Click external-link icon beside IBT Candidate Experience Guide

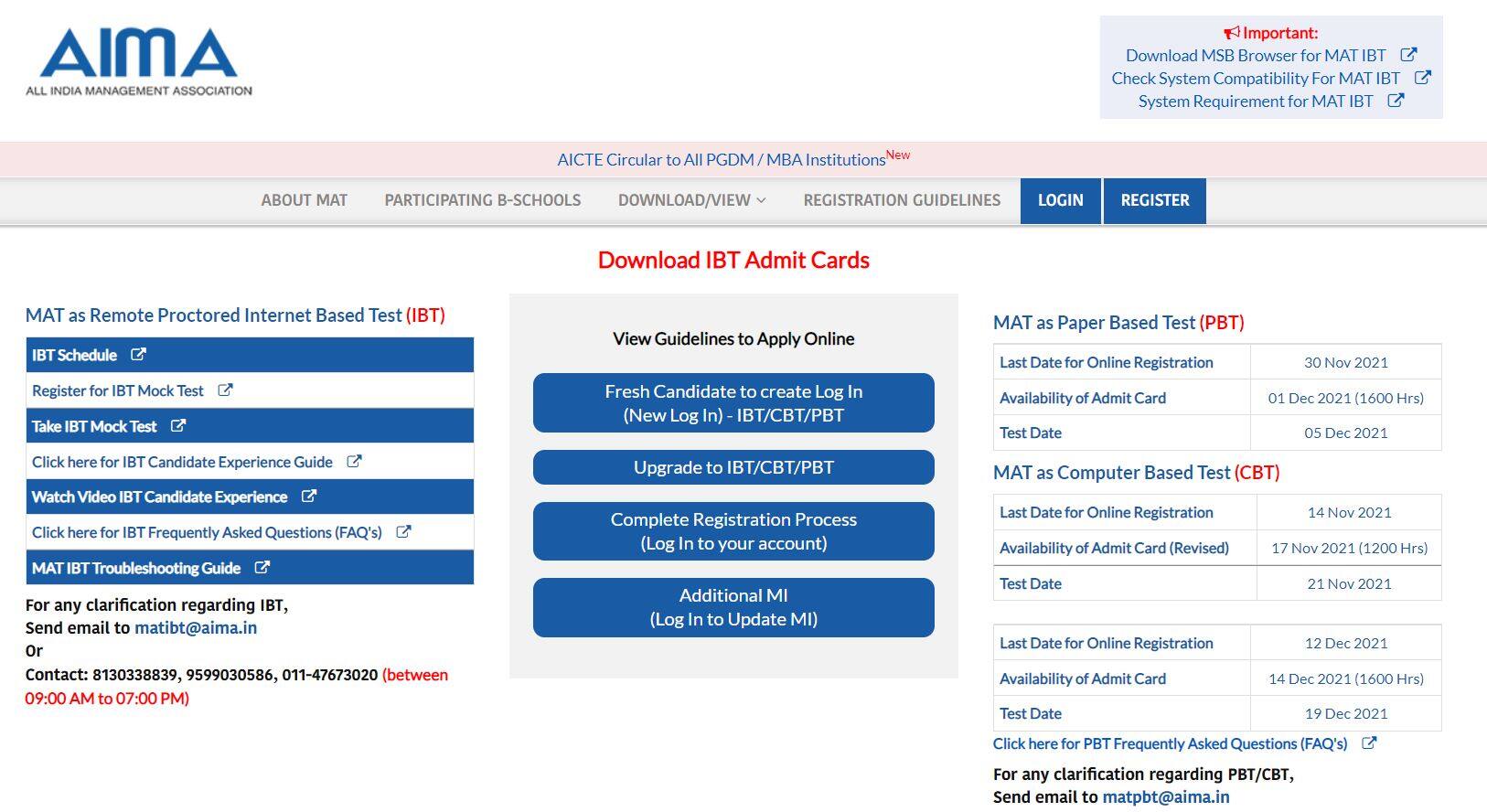354,462
